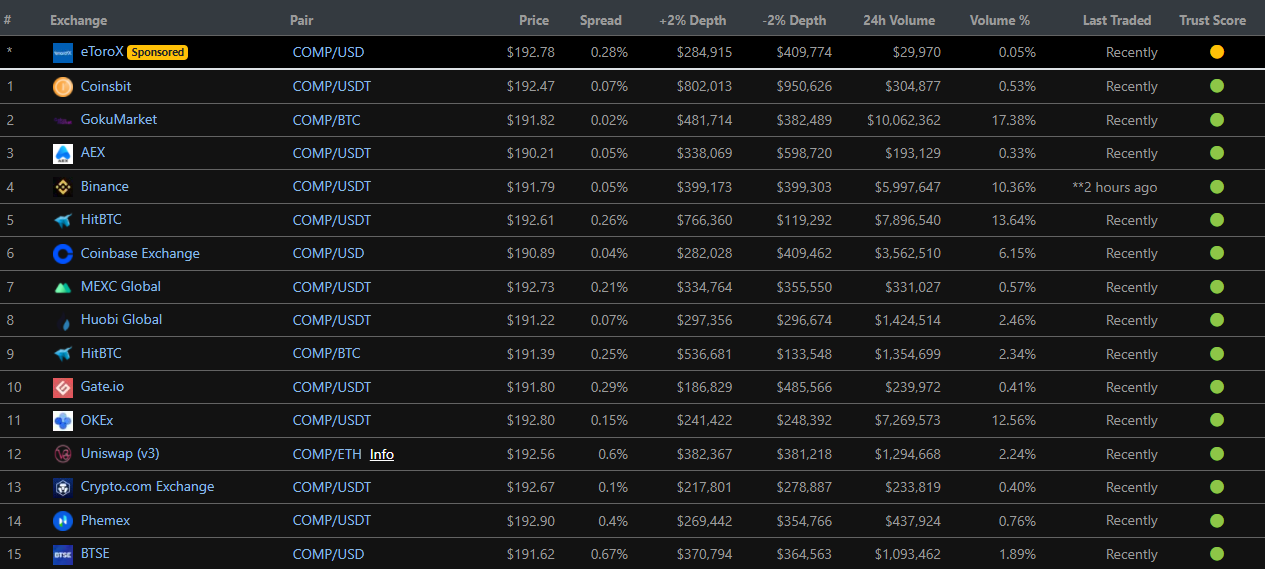Viewport: 1265px width, 569px height.
Task: Click GokuMarket 24h volume $10,062,362
Action: point(904,120)
